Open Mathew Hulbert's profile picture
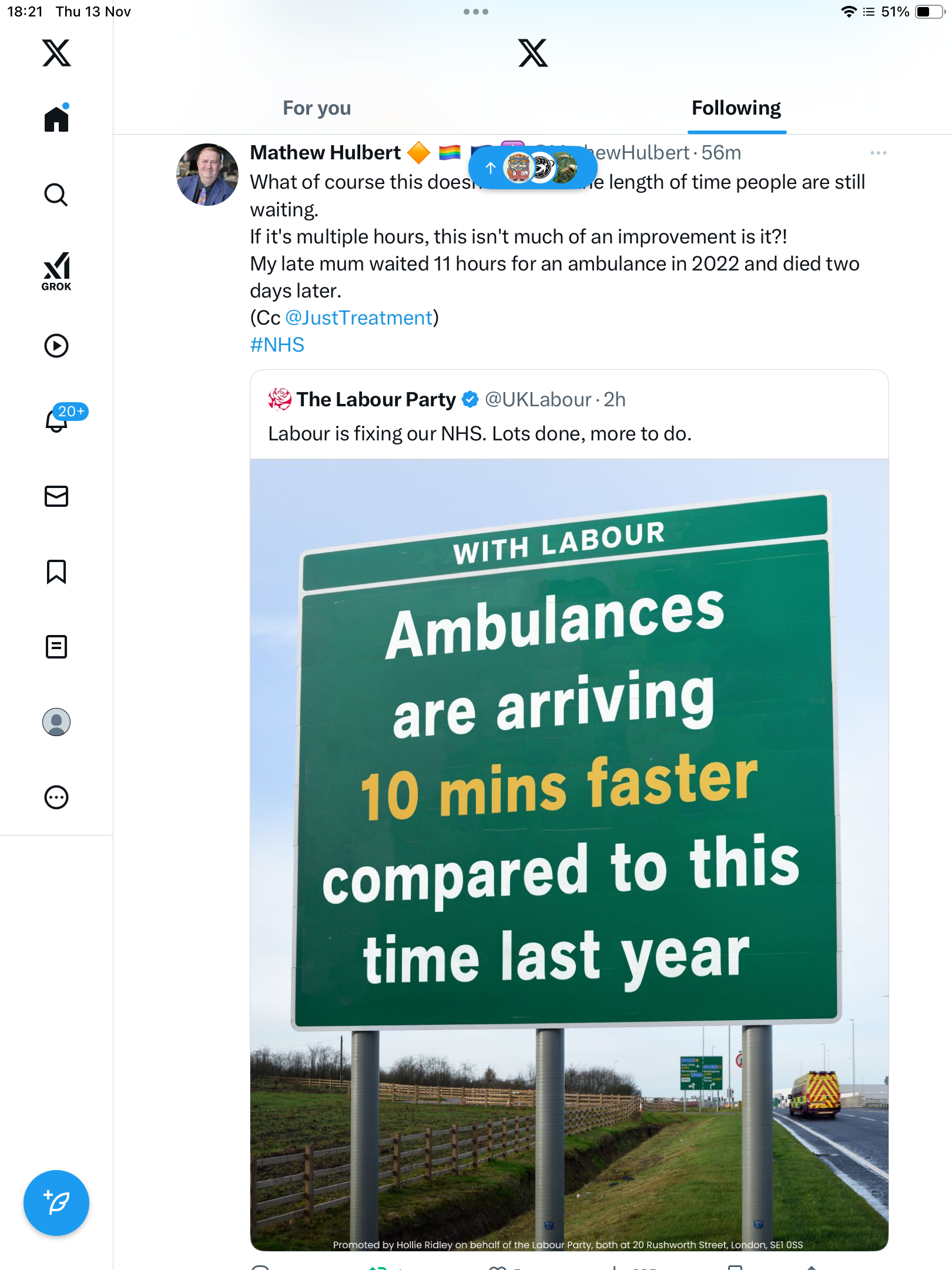Image resolution: width=952 pixels, height=1270 pixels. point(207,175)
